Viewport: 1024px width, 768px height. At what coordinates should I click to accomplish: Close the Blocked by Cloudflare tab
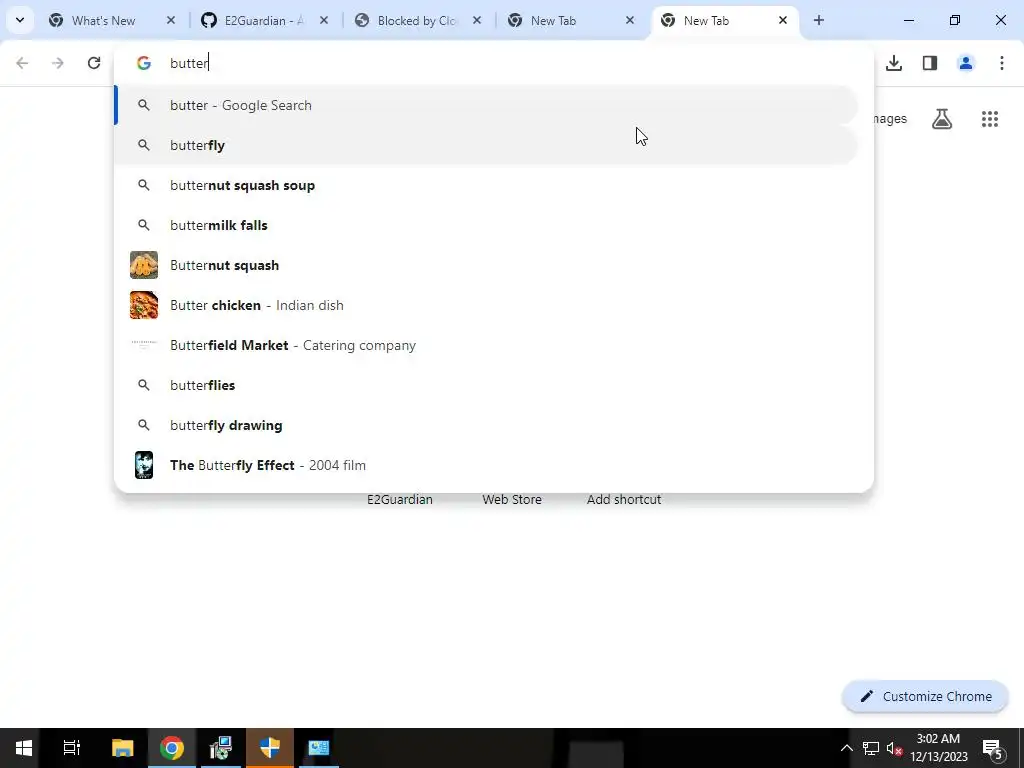pyautogui.click(x=477, y=20)
